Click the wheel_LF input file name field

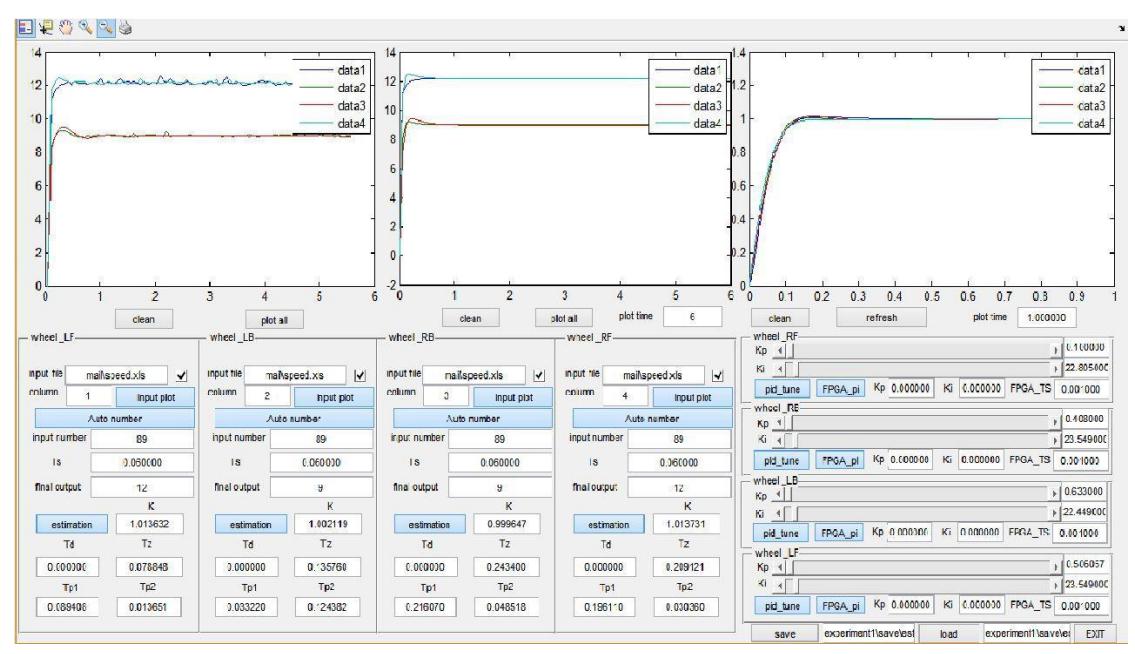pyautogui.click(x=117, y=375)
